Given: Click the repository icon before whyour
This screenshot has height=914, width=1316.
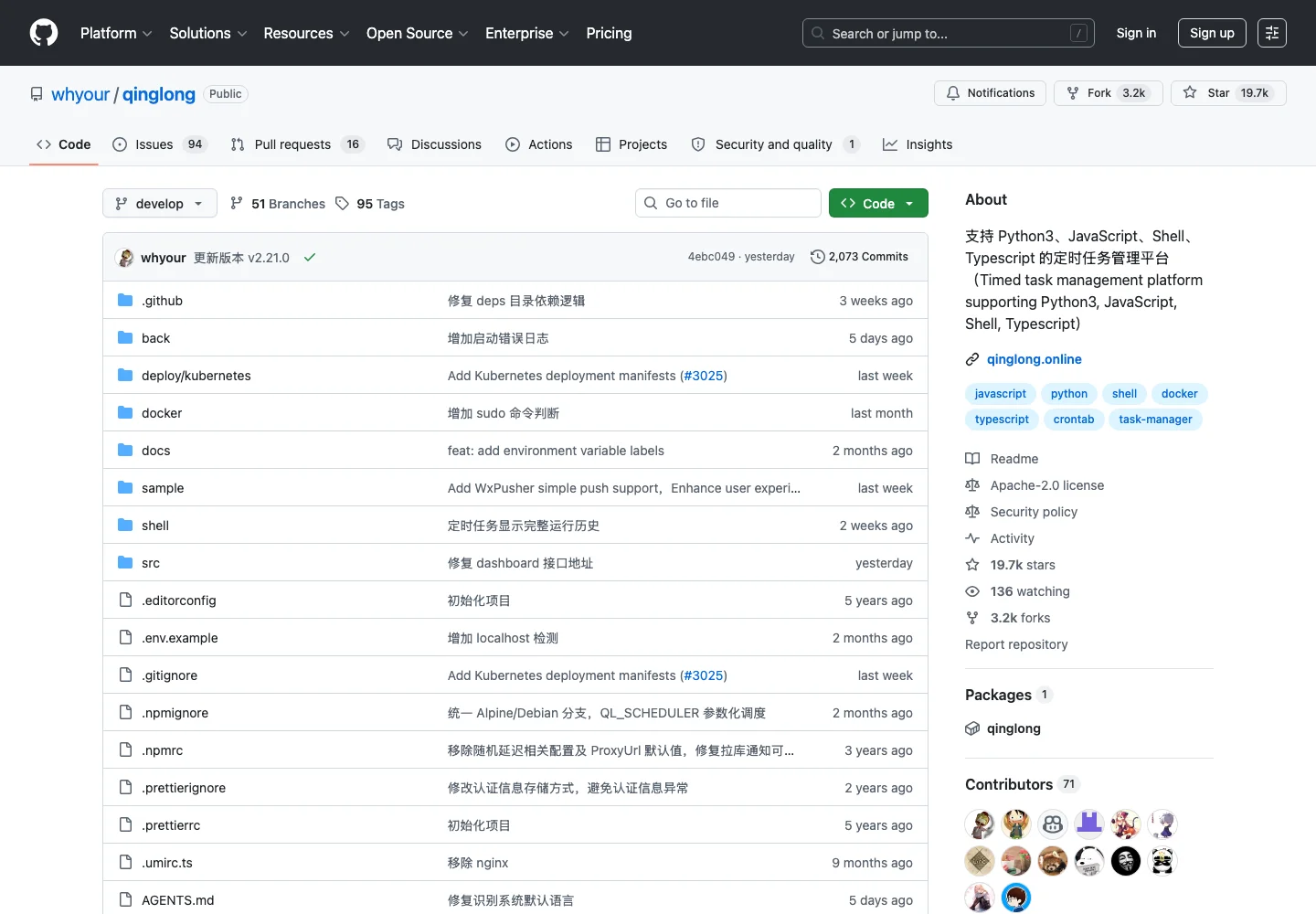Looking at the screenshot, I should [37, 94].
